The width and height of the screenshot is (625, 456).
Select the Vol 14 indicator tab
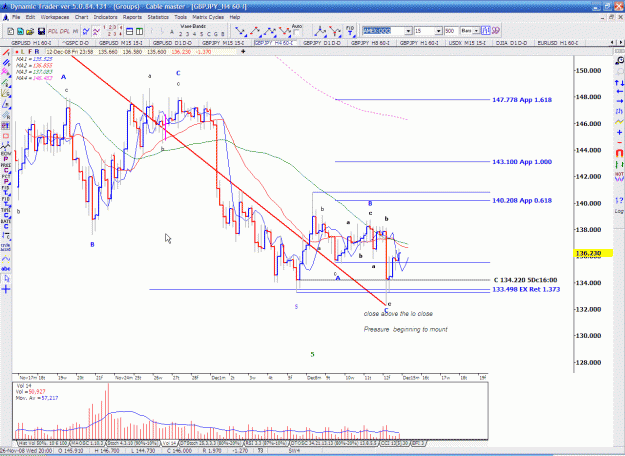169,443
